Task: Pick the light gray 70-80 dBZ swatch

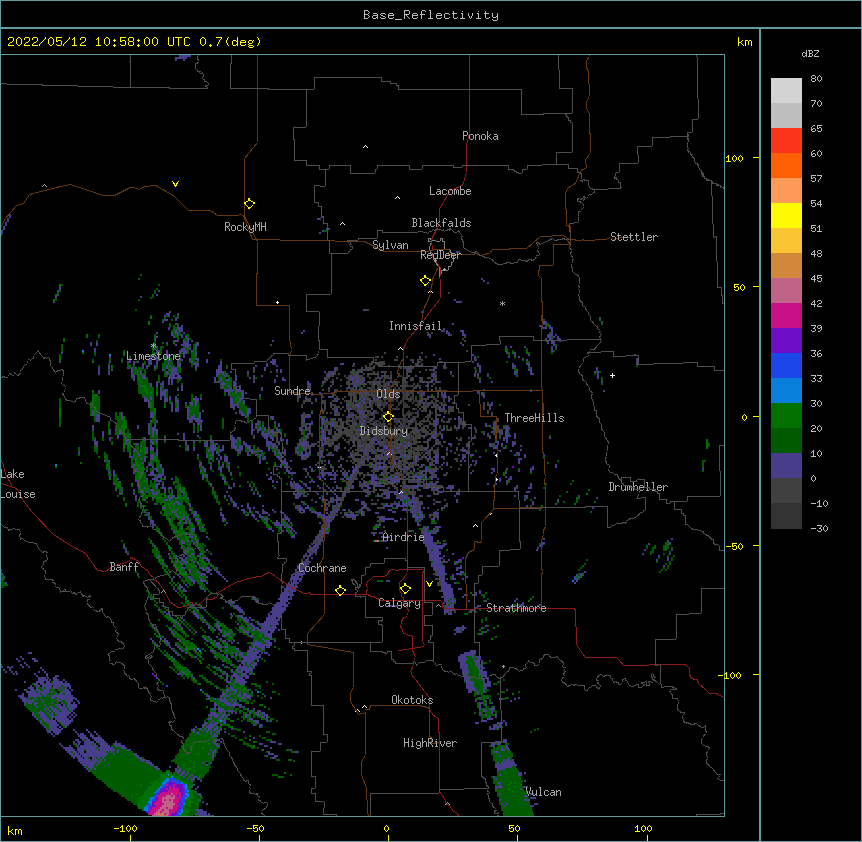Action: tap(786, 90)
